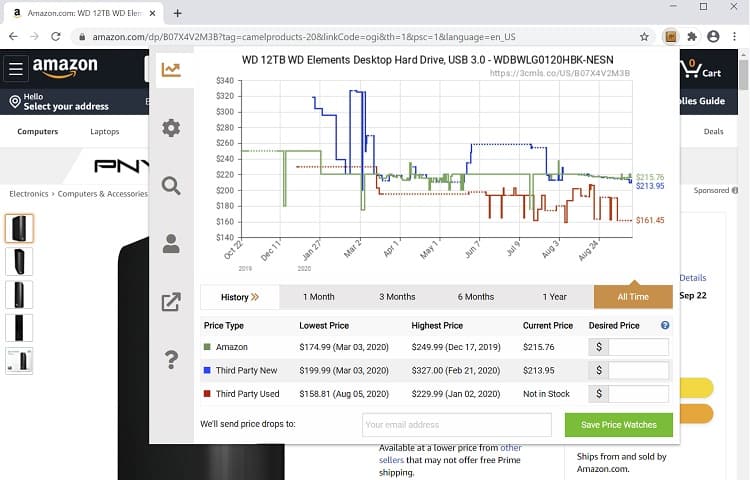Select the All Time range tab
Image resolution: width=750 pixels, height=480 pixels.
(633, 297)
